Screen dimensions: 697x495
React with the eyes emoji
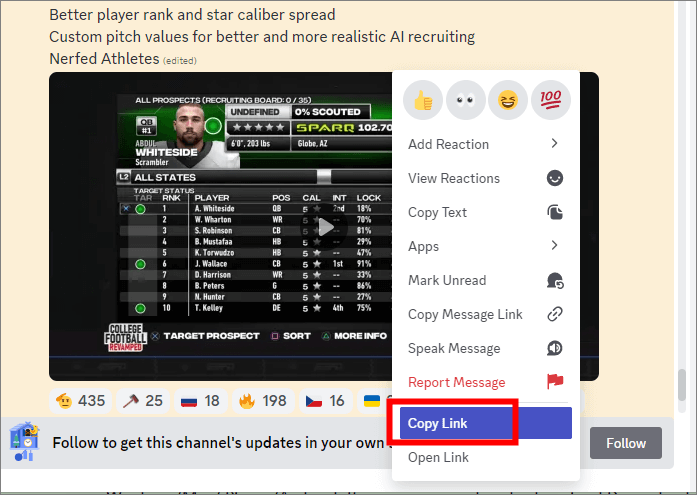tap(465, 99)
